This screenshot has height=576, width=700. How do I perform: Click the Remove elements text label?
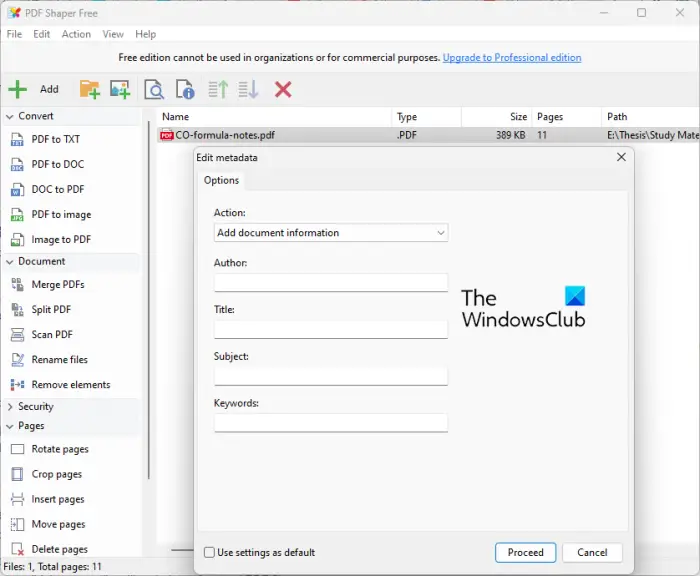71,384
